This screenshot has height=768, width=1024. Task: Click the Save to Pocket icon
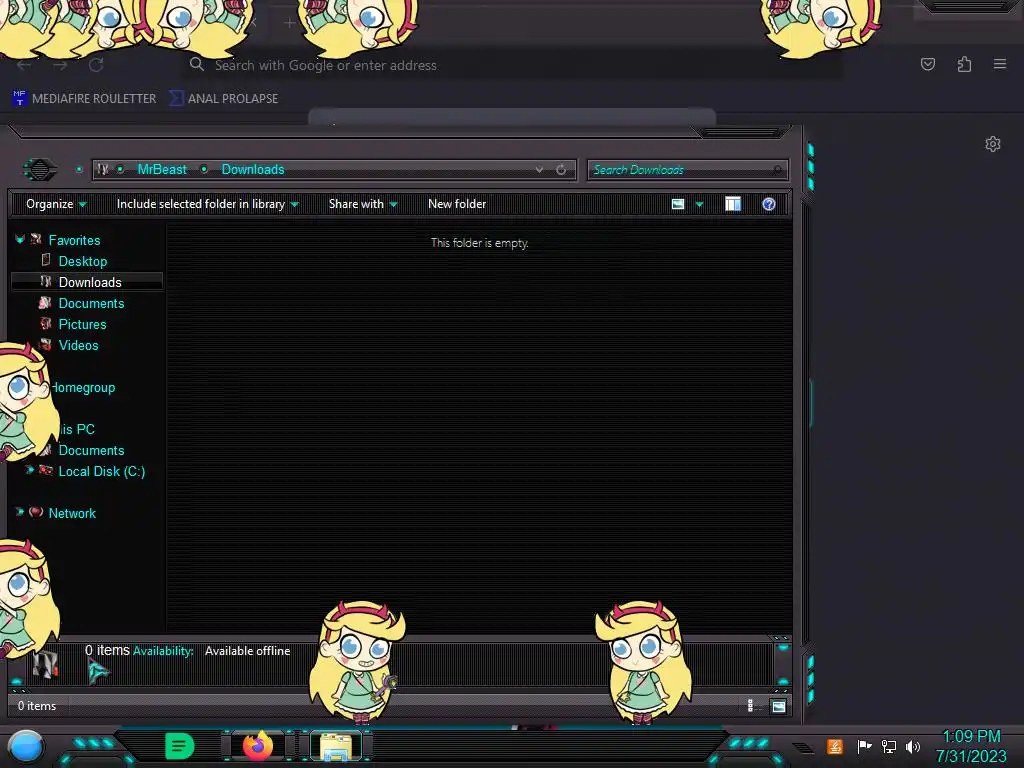927,64
